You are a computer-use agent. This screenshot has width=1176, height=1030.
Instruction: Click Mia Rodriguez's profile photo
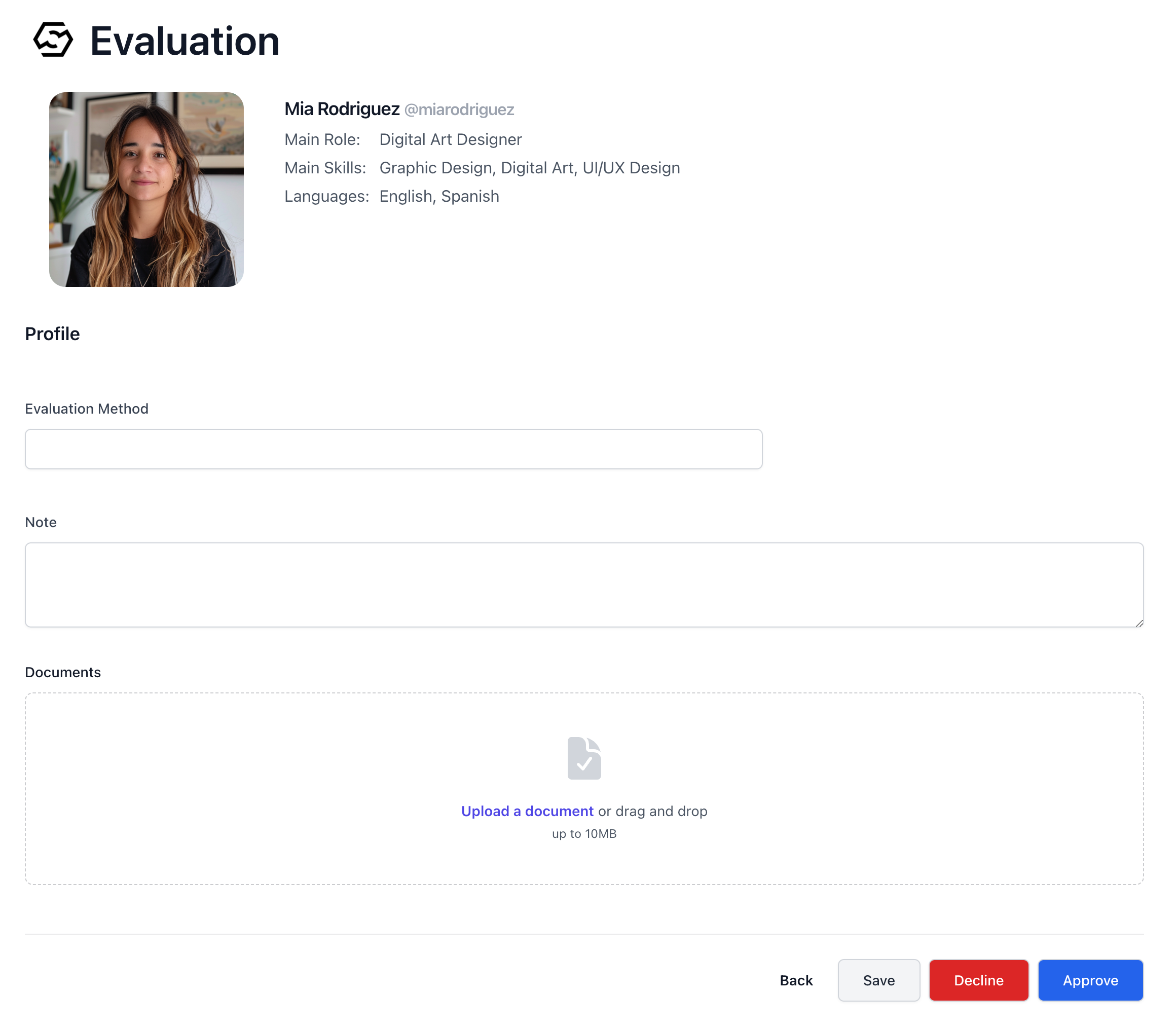pyautogui.click(x=146, y=189)
